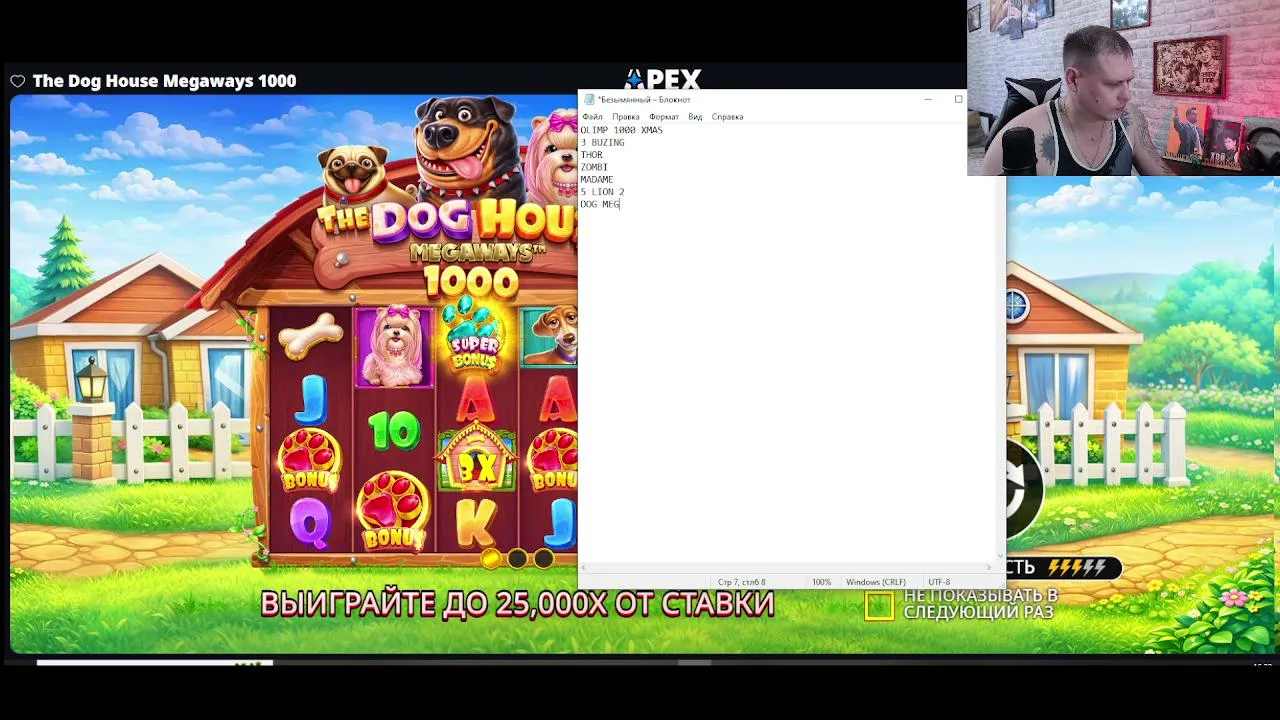
Task: Click the lightning bolt volatility indicator
Action: coord(1076,568)
